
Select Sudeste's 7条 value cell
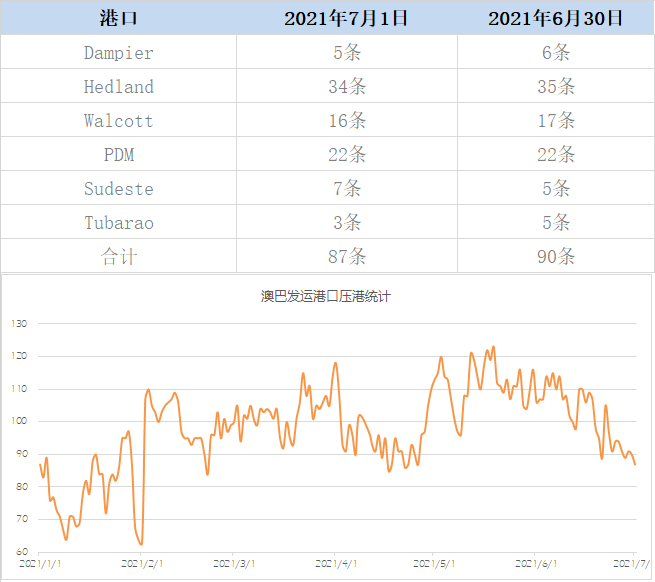click(347, 189)
